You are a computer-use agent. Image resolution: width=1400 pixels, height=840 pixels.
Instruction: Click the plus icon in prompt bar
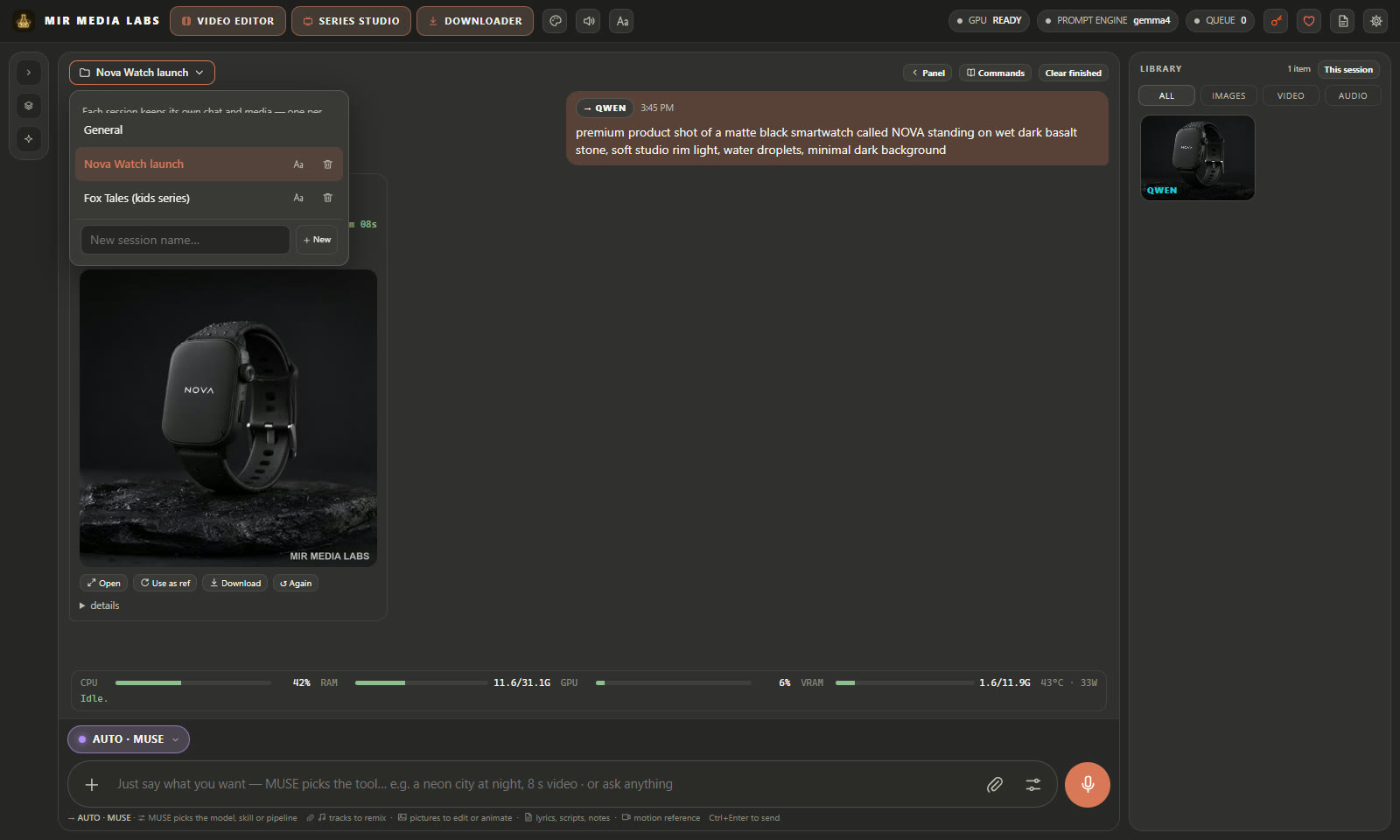pos(92,785)
